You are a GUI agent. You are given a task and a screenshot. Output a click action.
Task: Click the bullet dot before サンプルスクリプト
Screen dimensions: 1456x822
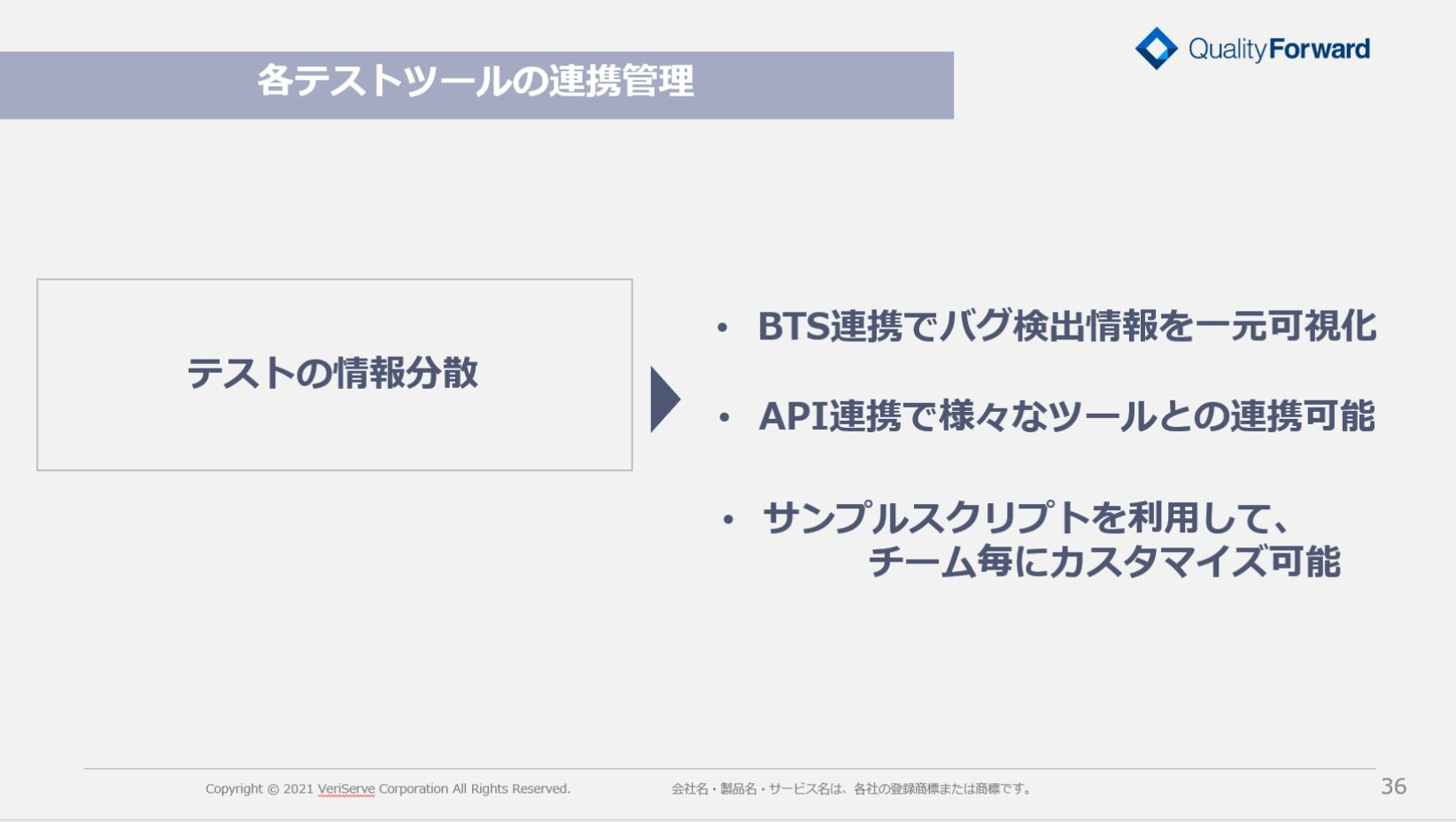(728, 520)
